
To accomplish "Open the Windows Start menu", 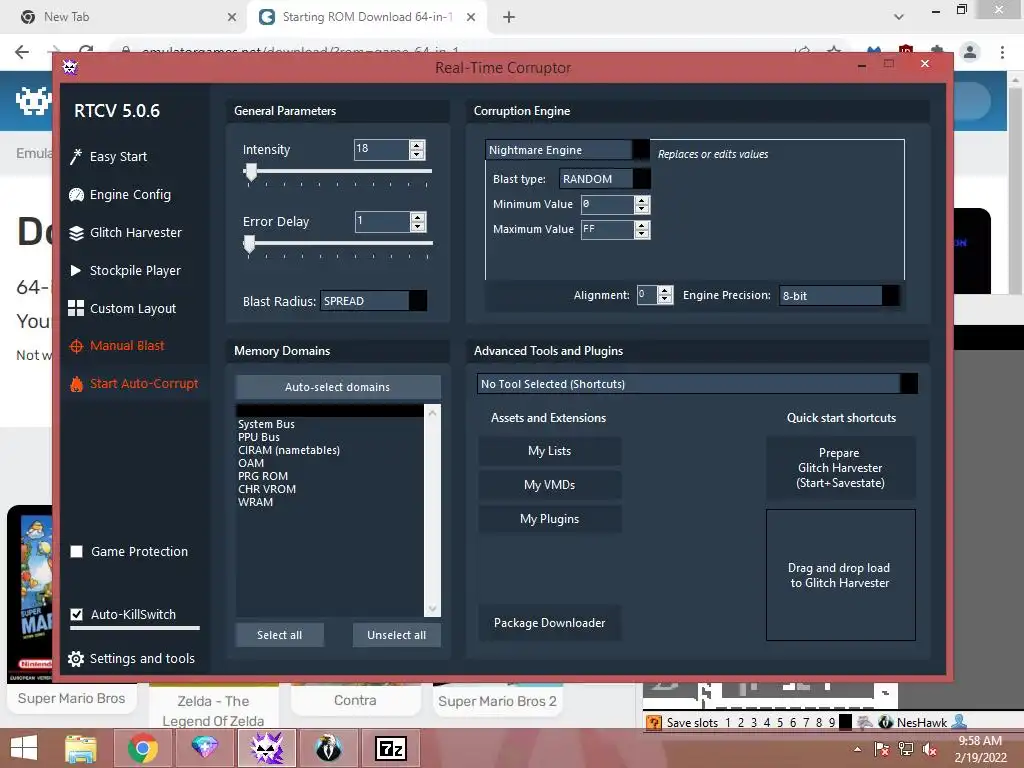I will click(x=24, y=748).
